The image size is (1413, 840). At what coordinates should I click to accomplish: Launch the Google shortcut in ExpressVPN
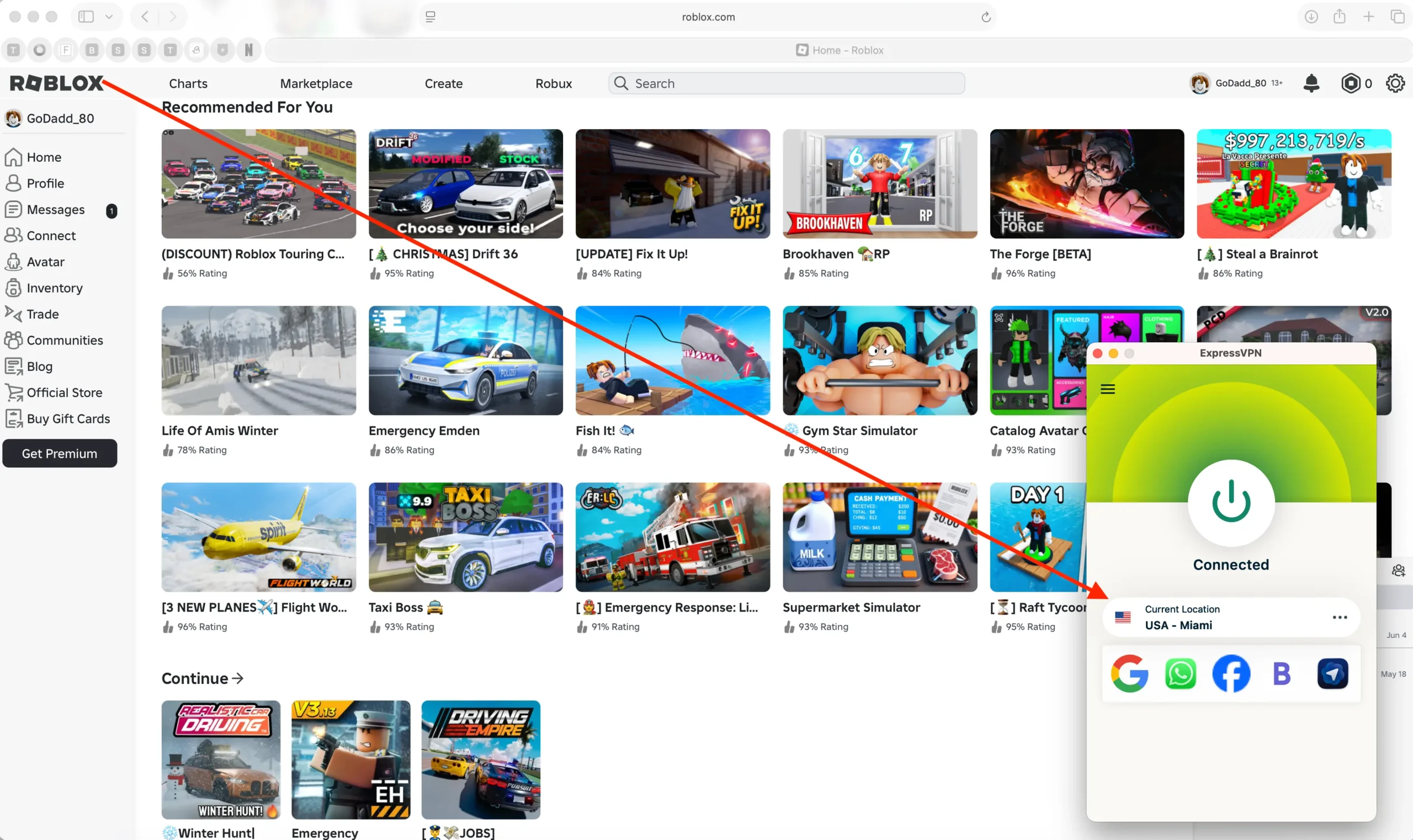tap(1130, 673)
